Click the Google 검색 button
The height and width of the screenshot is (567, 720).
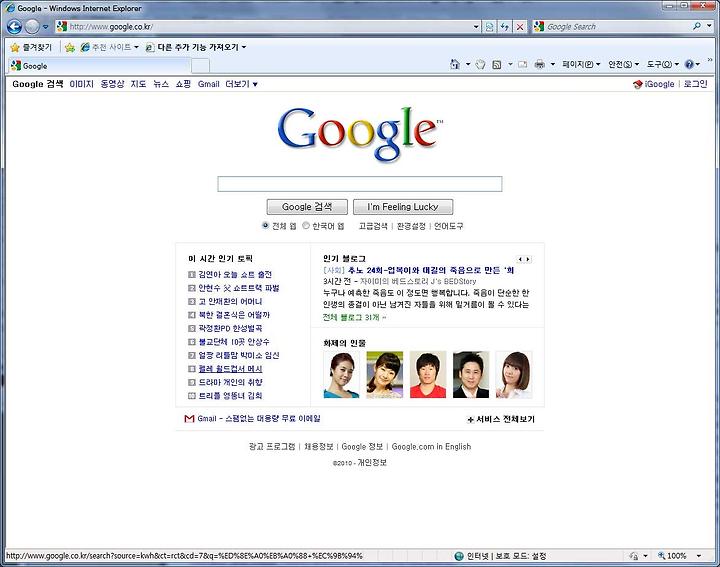tap(307, 207)
